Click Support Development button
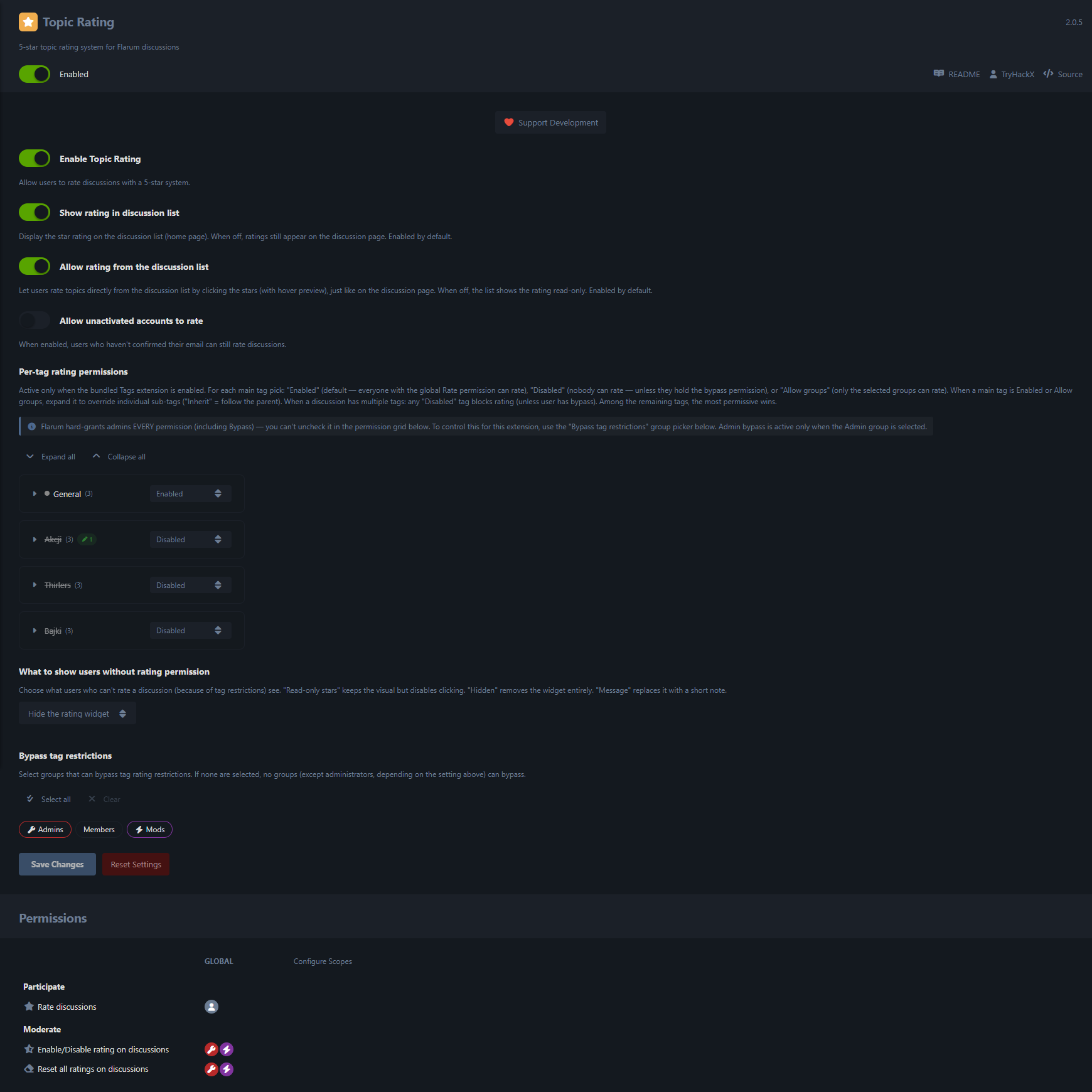Image resolution: width=1092 pixels, height=1092 pixels. pyautogui.click(x=550, y=122)
